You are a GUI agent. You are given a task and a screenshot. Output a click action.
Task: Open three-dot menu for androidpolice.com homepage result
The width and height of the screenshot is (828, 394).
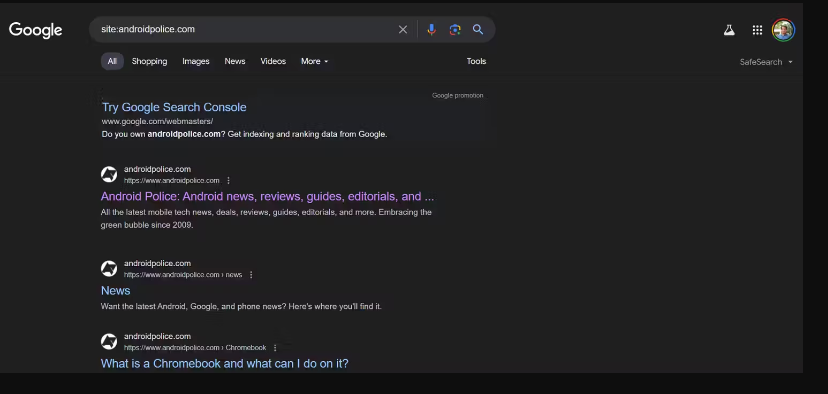[229, 181]
